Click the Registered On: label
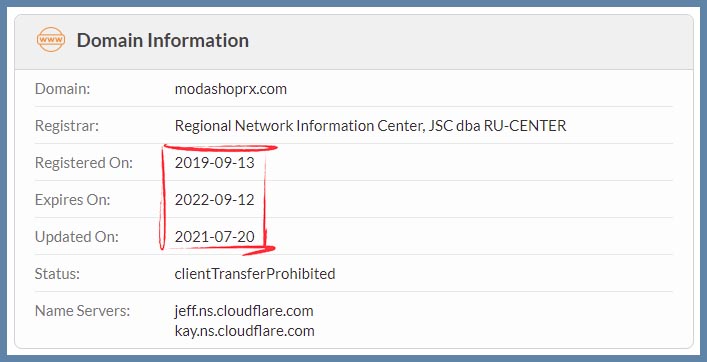Viewport: 707px width, 362px height. tap(84, 163)
